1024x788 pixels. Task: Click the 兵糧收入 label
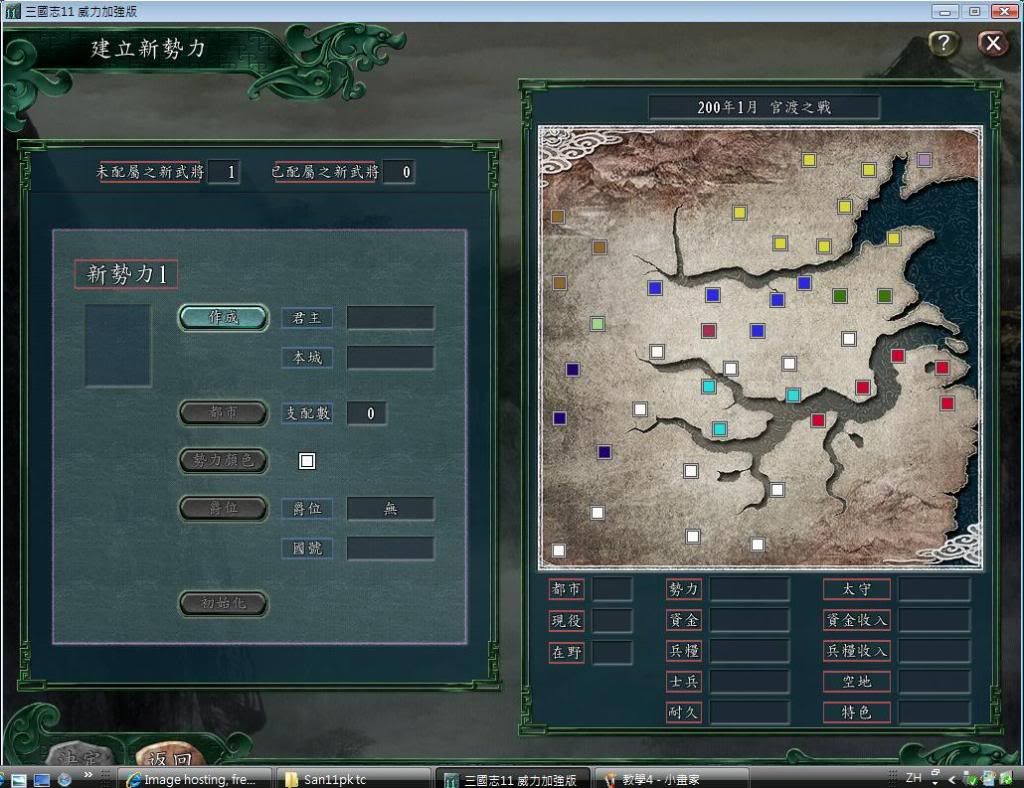pos(857,650)
